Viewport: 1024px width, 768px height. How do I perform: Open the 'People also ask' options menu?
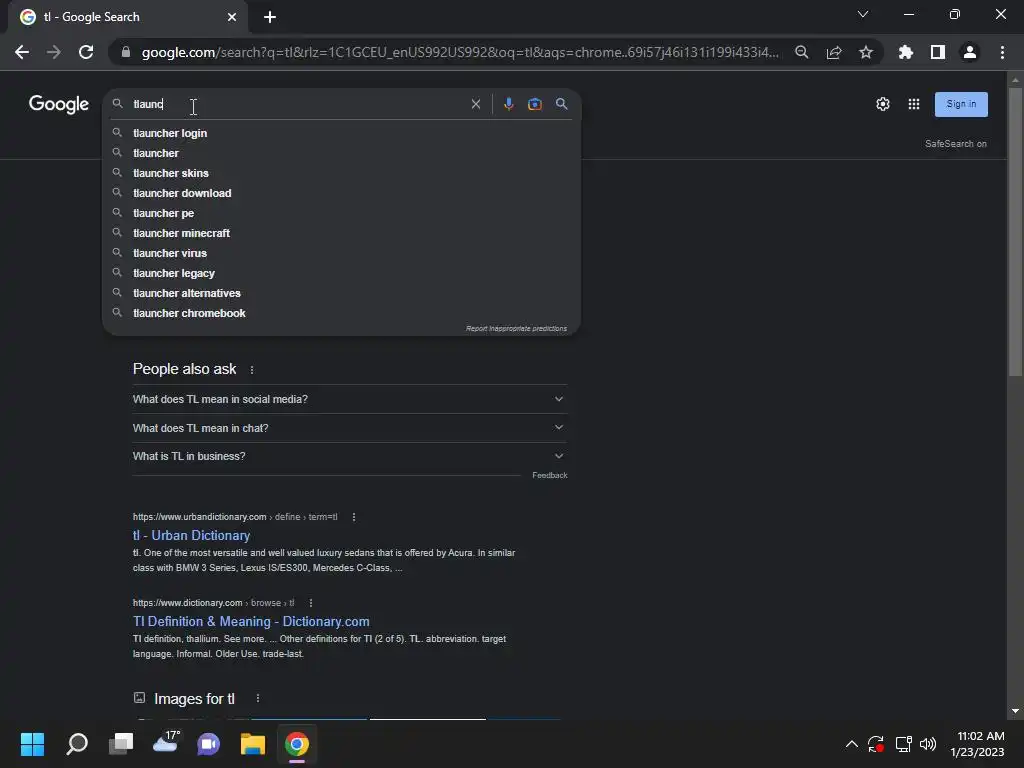pyautogui.click(x=252, y=370)
